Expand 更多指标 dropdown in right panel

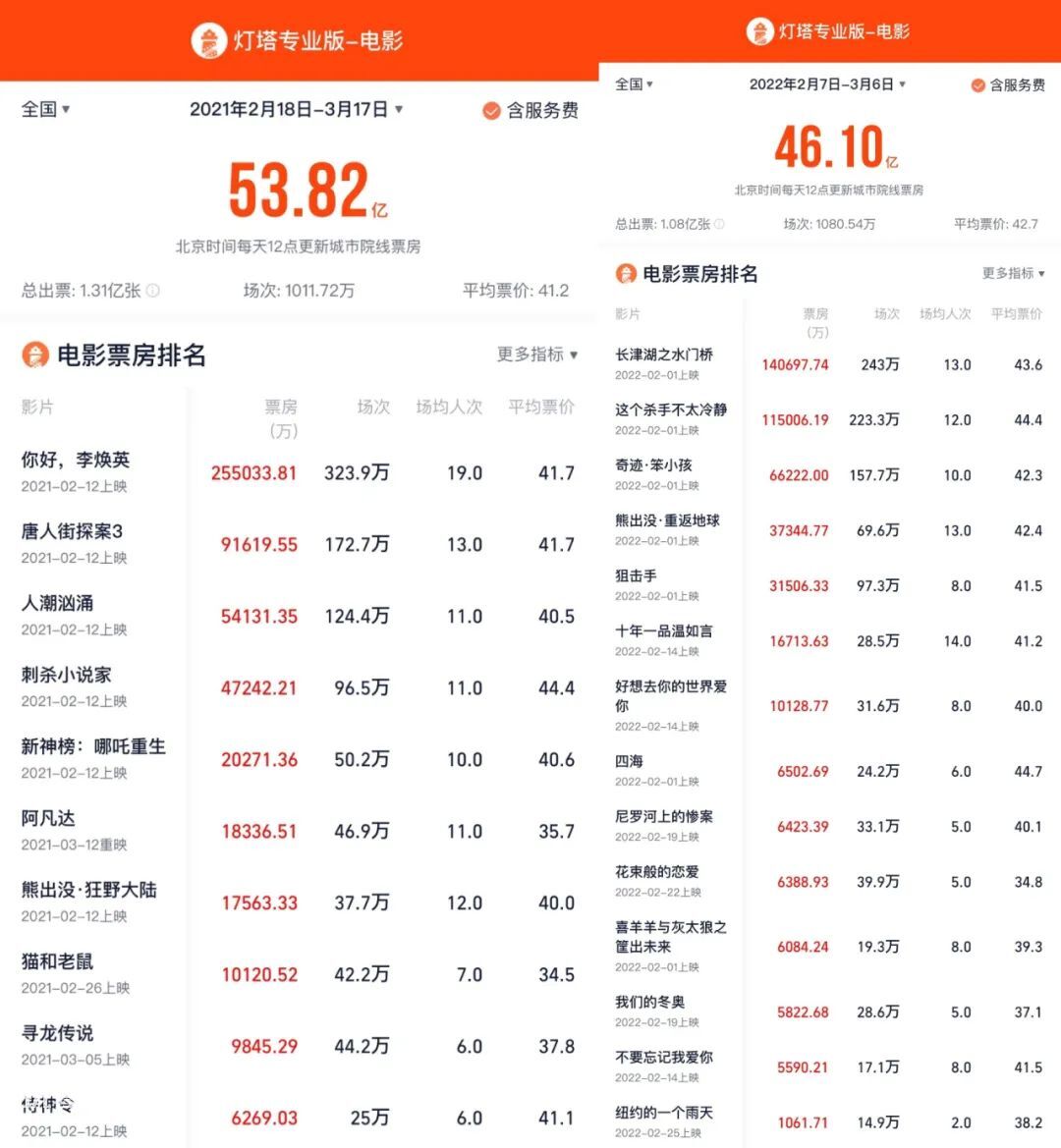point(1014,273)
